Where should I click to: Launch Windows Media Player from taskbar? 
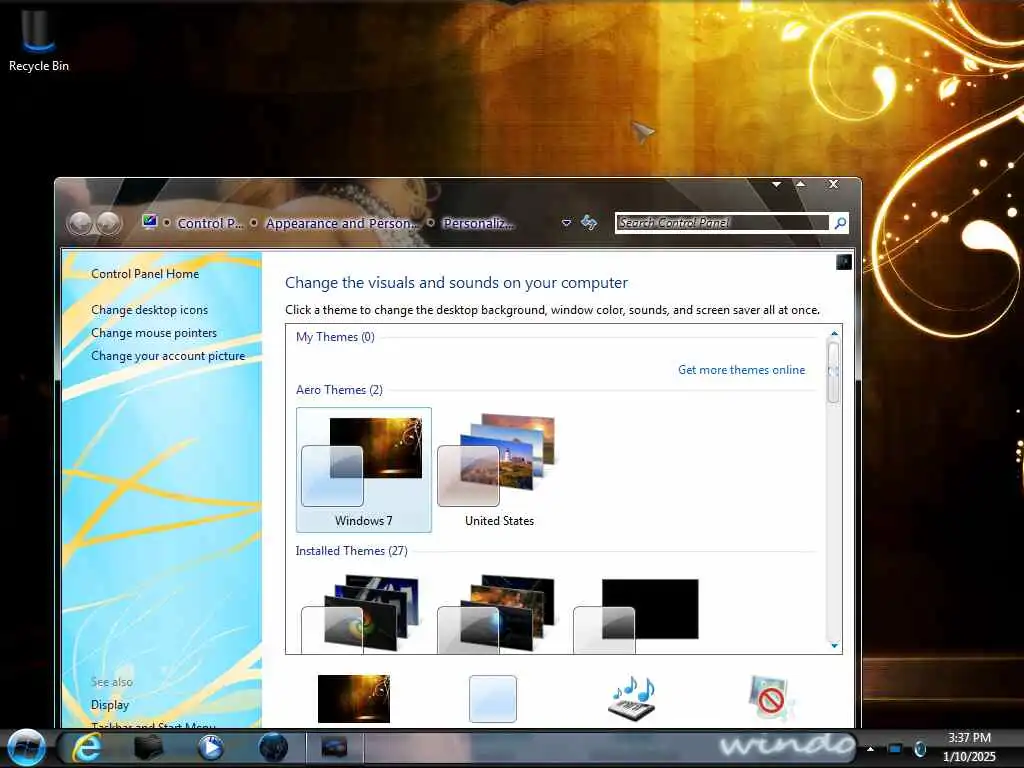(x=210, y=748)
